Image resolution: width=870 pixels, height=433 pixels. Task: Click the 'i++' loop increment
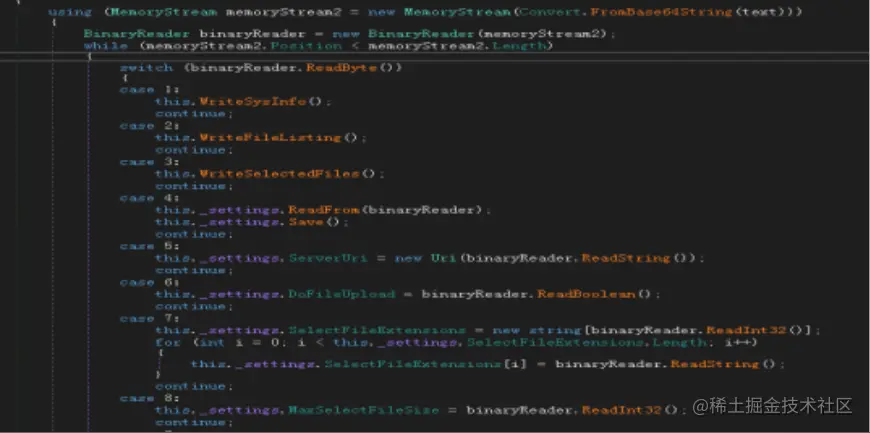point(737,343)
